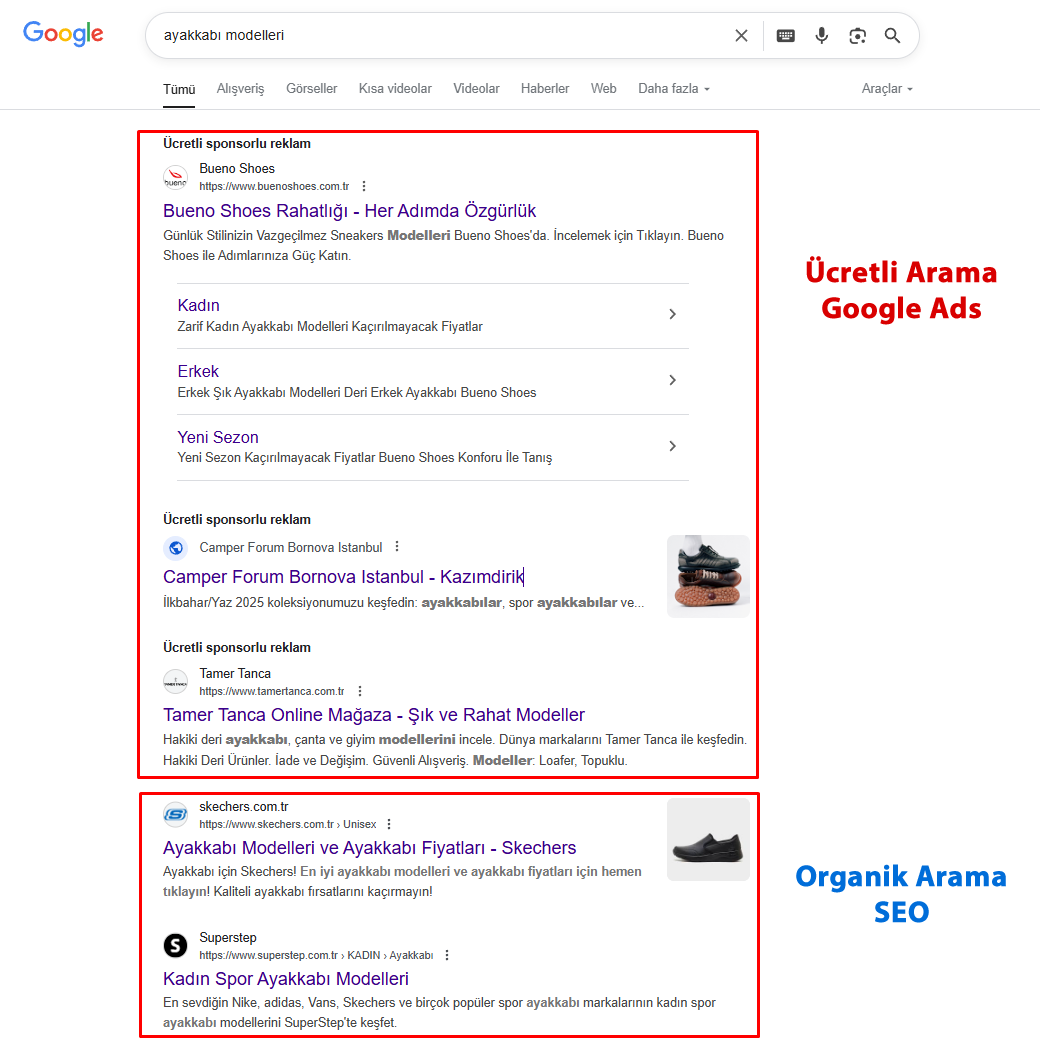Open more options next to Camper Forum Bornova
Screen dimensions: 1040x1049
[397, 547]
